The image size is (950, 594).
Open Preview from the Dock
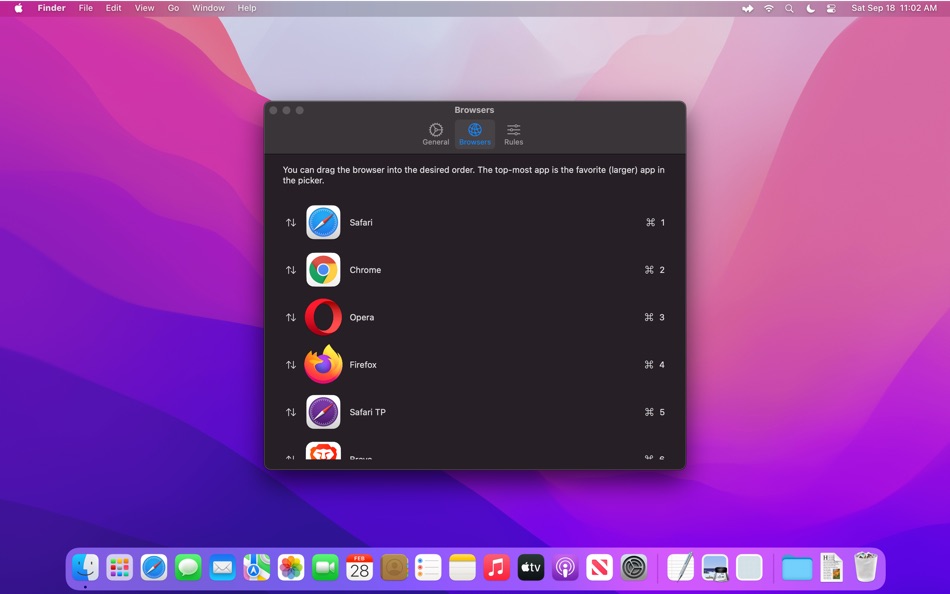click(x=715, y=568)
